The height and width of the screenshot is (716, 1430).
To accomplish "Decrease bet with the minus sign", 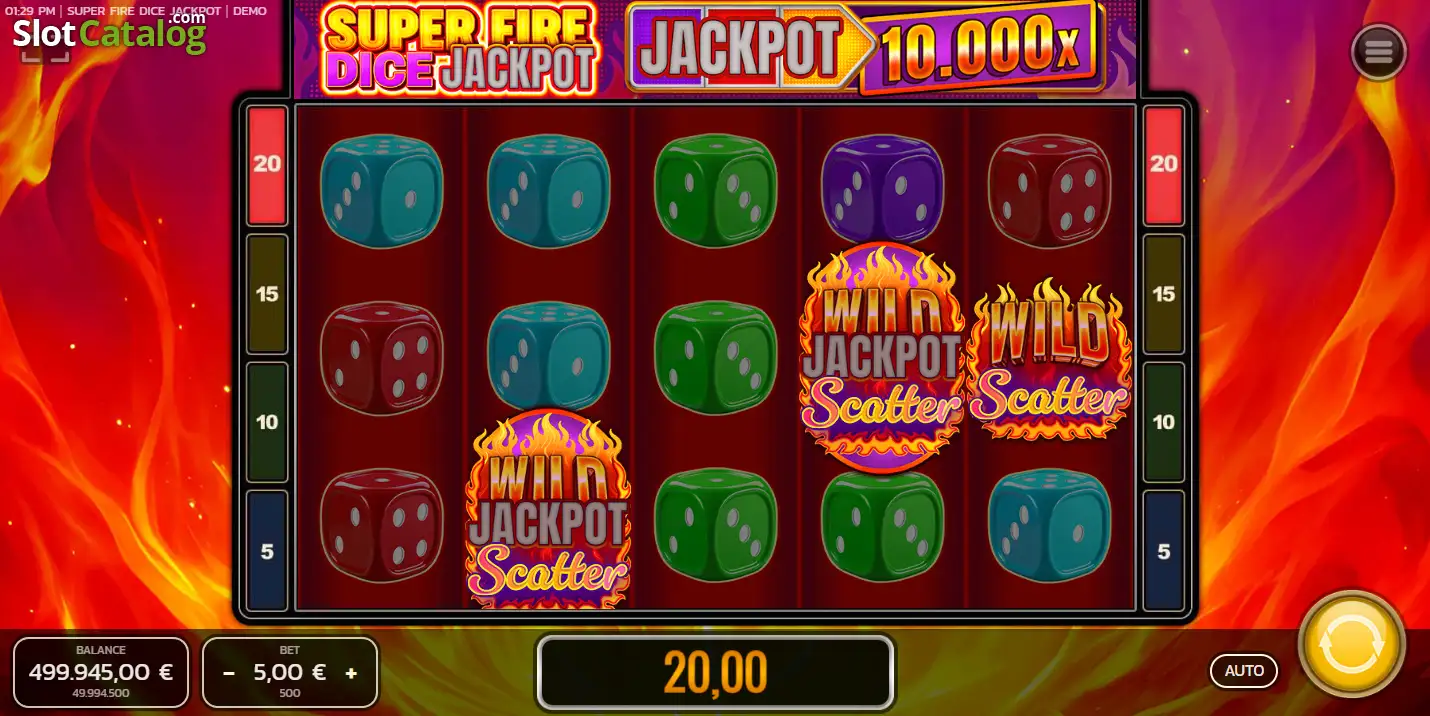I will (x=229, y=673).
